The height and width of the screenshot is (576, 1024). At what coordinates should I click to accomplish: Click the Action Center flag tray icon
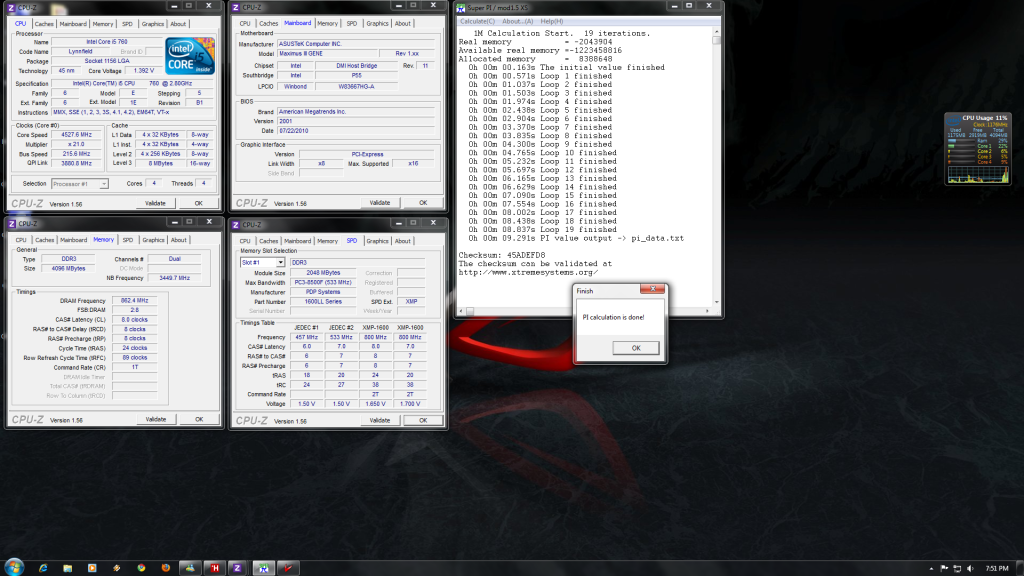[943, 567]
